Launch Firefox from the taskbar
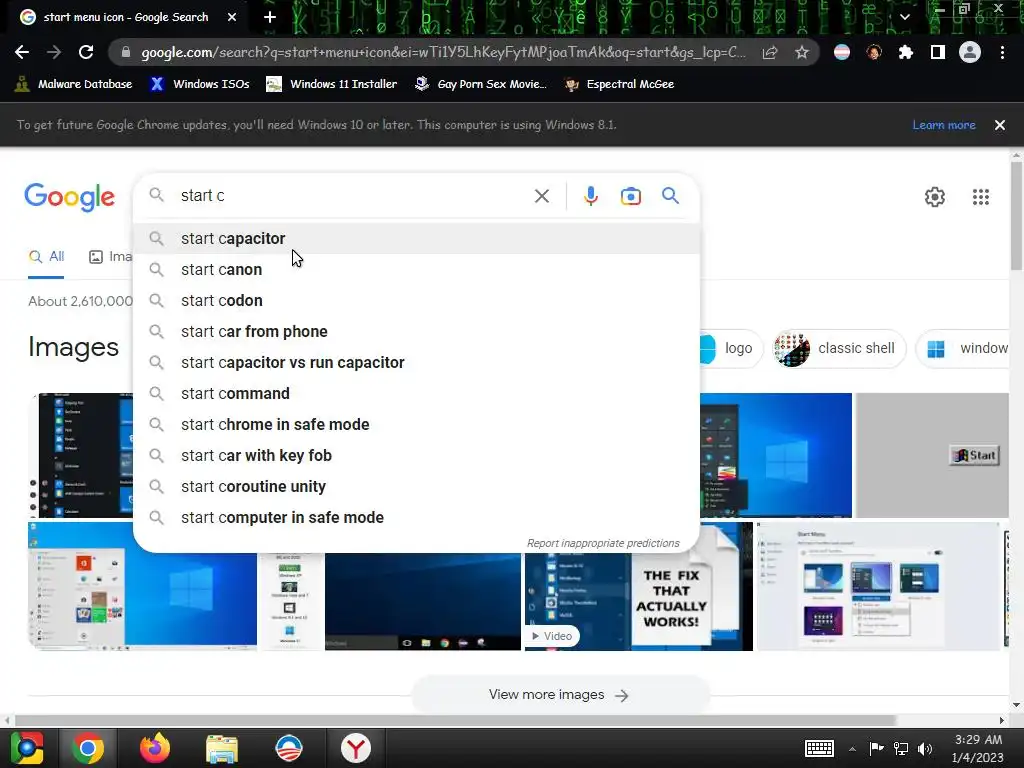This screenshot has width=1024, height=768. tap(155, 748)
